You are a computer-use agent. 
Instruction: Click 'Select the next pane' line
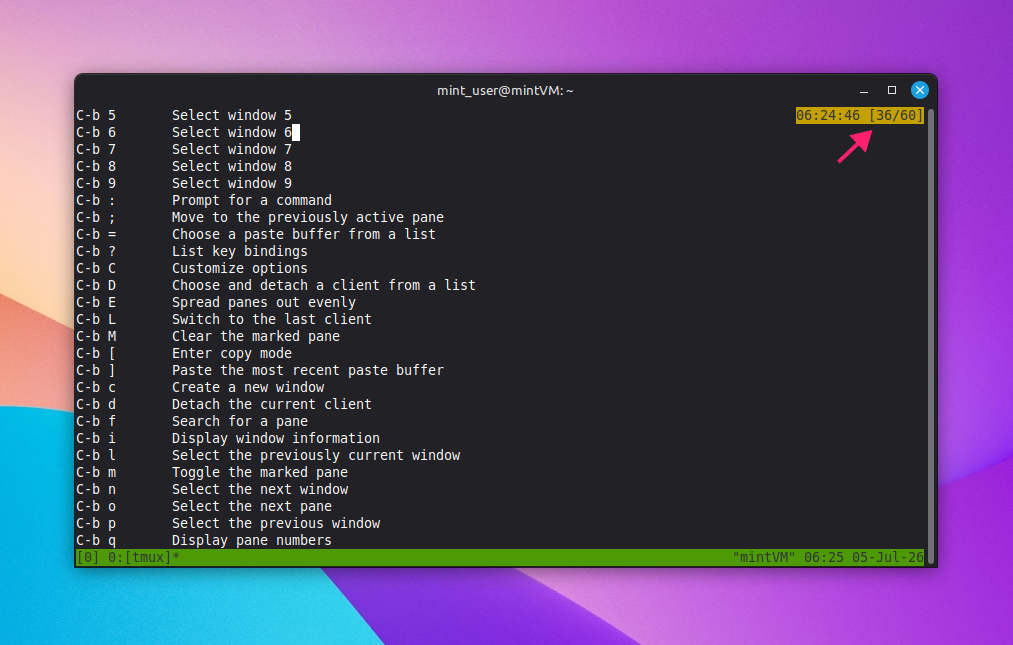[252, 507]
